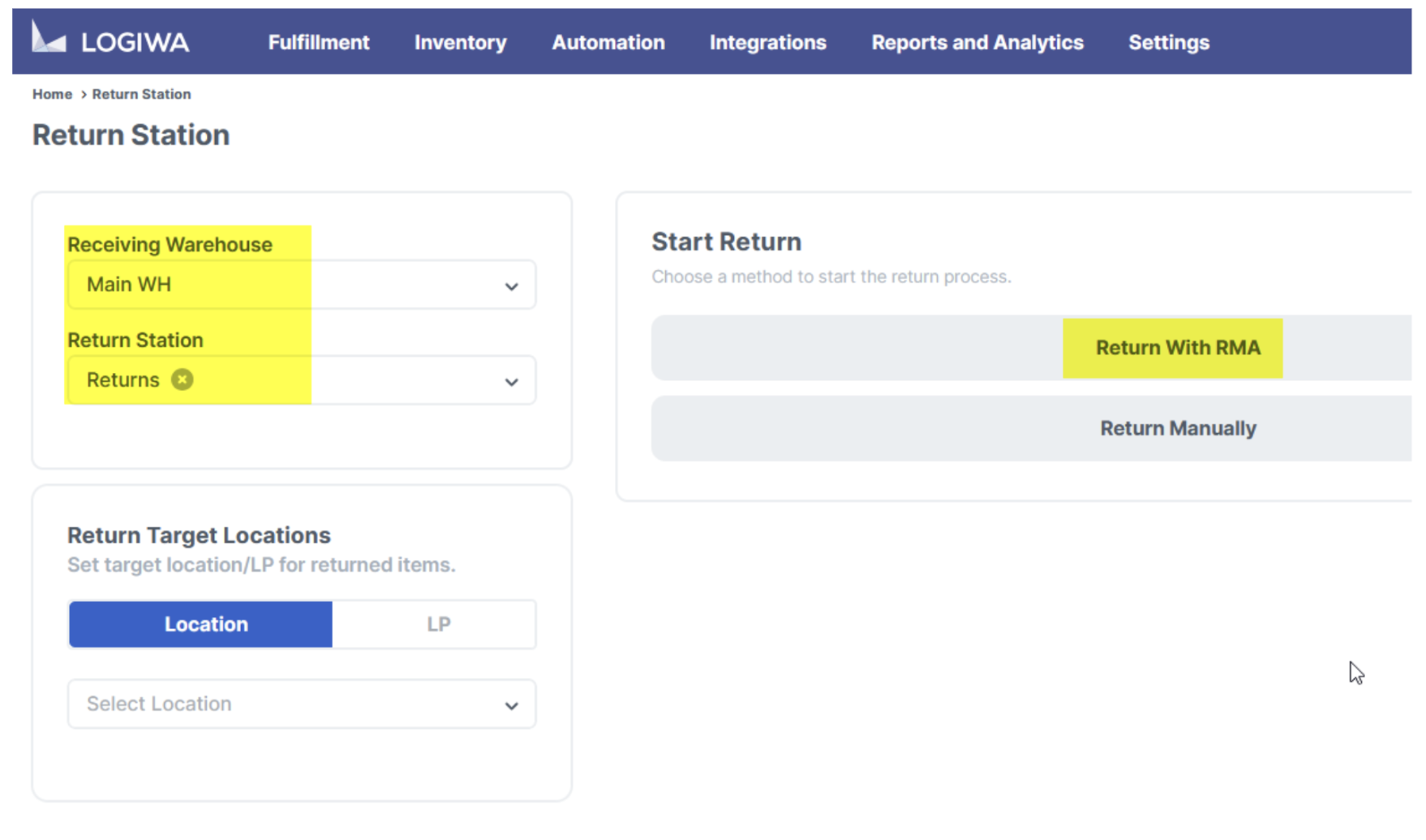Clear the Returns selection with the x icon
This screenshot has height=840, width=1426.
coord(183,379)
